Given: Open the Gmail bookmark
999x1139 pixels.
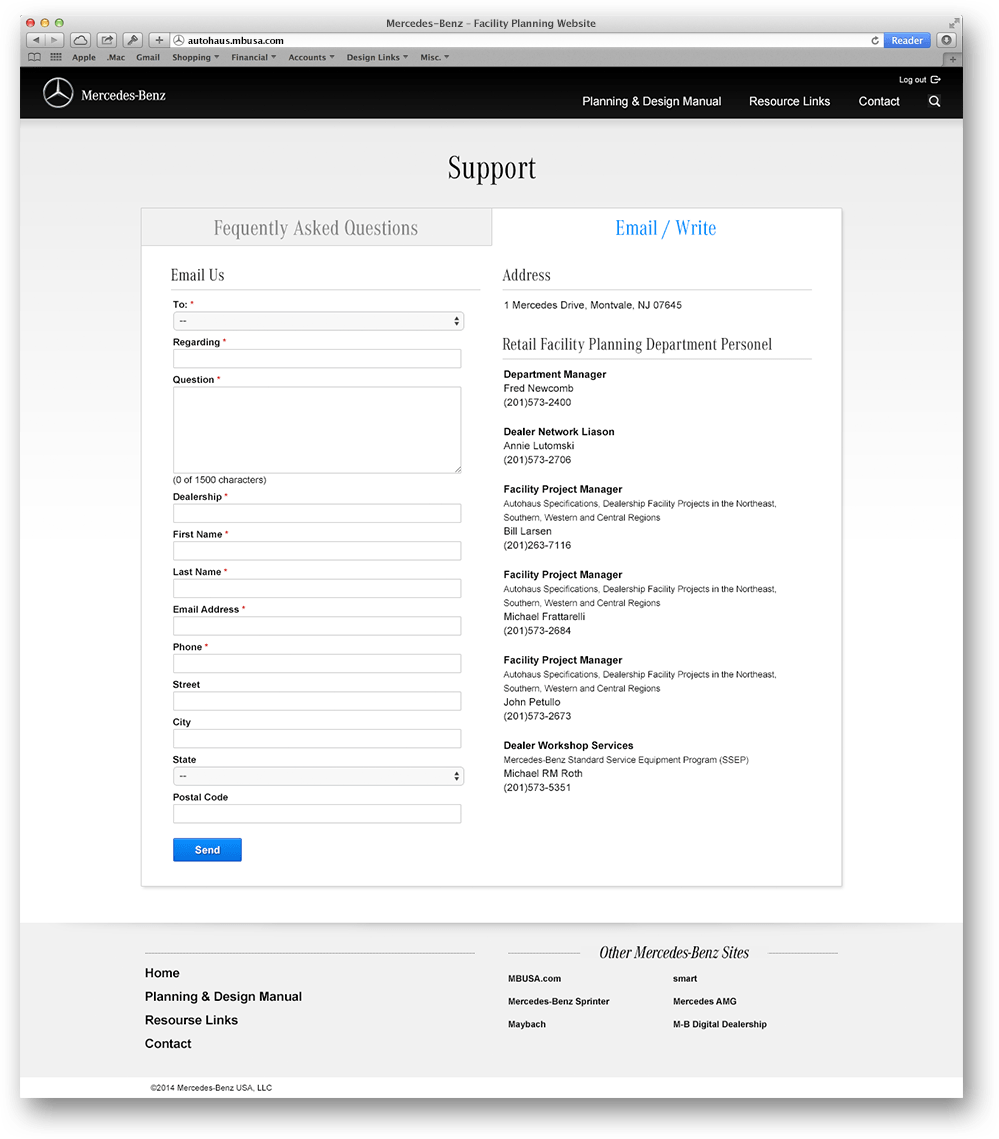Looking at the screenshot, I should click(147, 57).
